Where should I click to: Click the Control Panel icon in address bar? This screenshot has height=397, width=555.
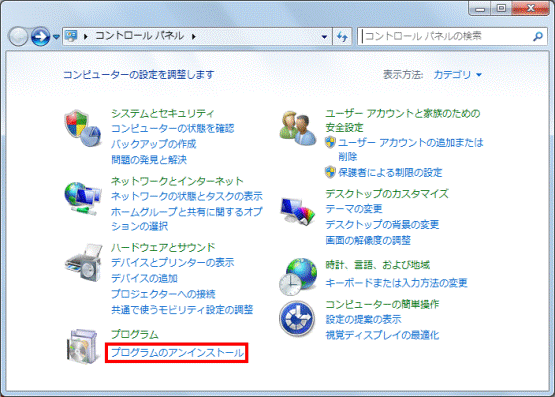coord(71,36)
